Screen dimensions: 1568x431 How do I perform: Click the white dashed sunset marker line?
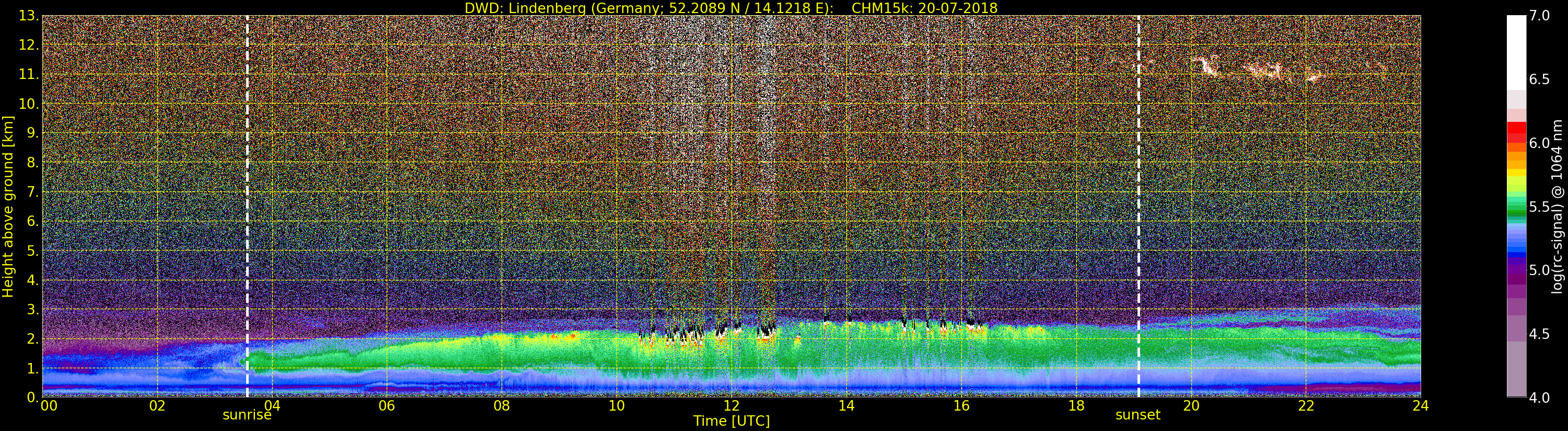pos(1139,206)
